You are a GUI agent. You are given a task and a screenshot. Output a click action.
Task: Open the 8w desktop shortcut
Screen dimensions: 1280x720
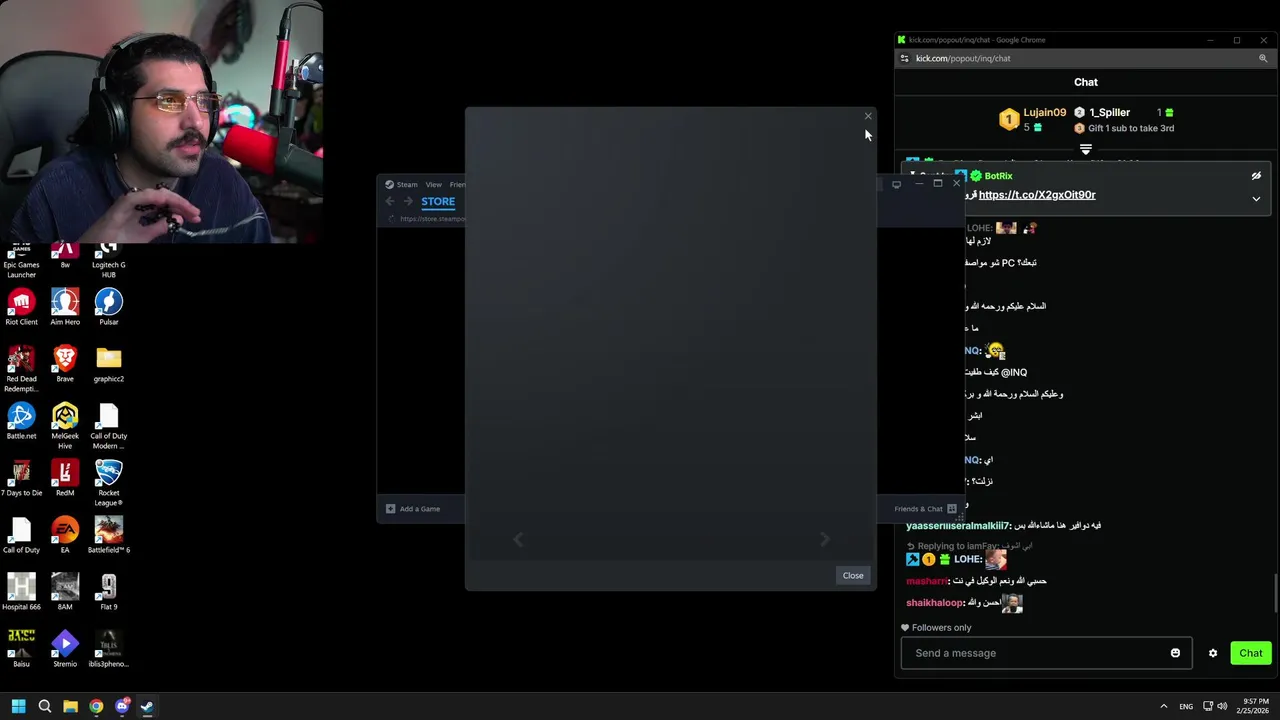click(65, 256)
